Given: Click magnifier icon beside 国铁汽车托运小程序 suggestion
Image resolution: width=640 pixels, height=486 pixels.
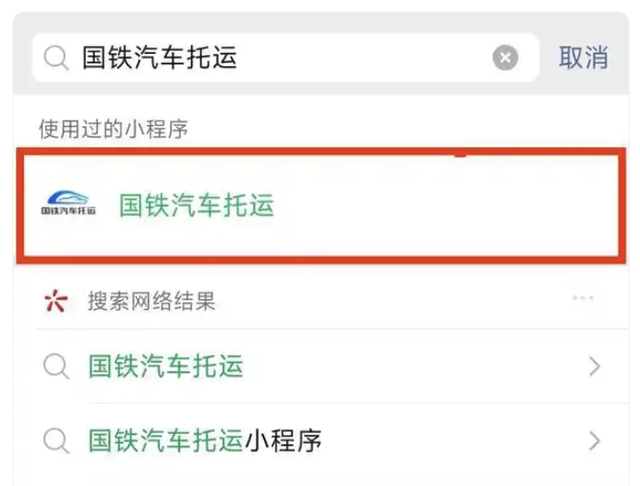Looking at the screenshot, I should (56, 441).
